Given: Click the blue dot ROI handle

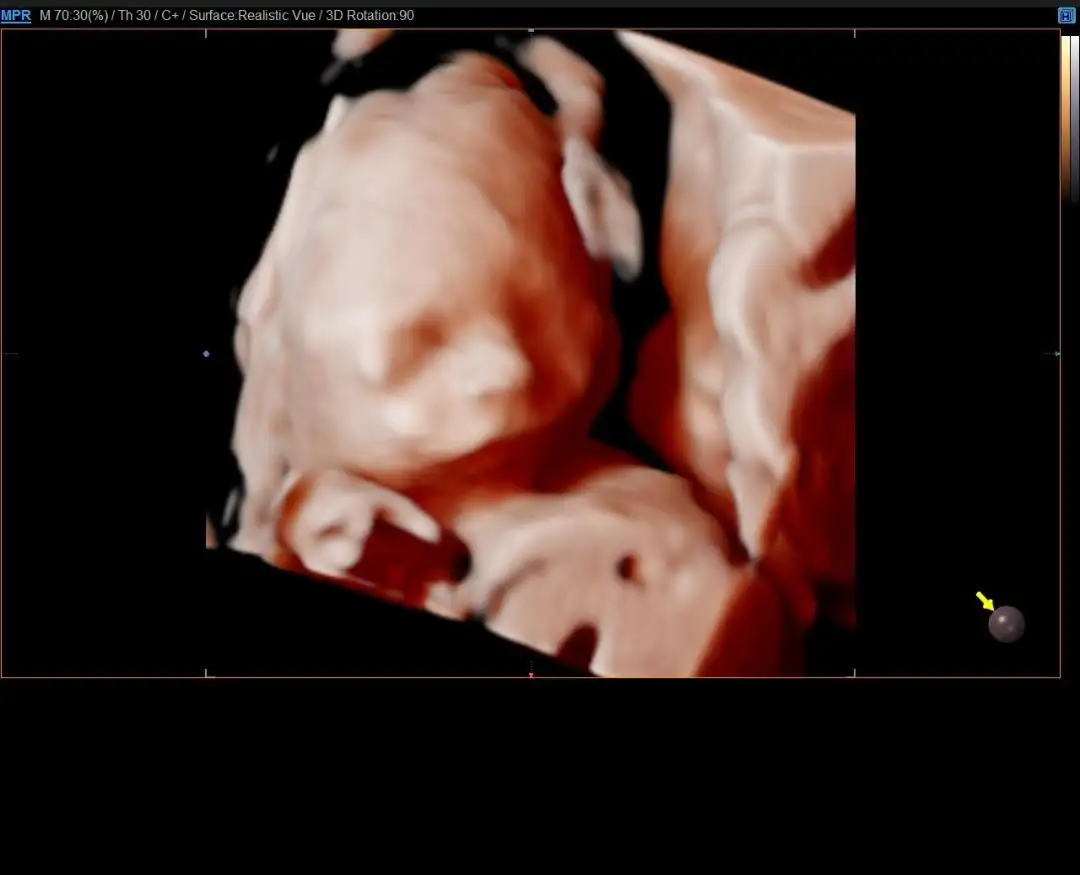Looking at the screenshot, I should click(206, 354).
